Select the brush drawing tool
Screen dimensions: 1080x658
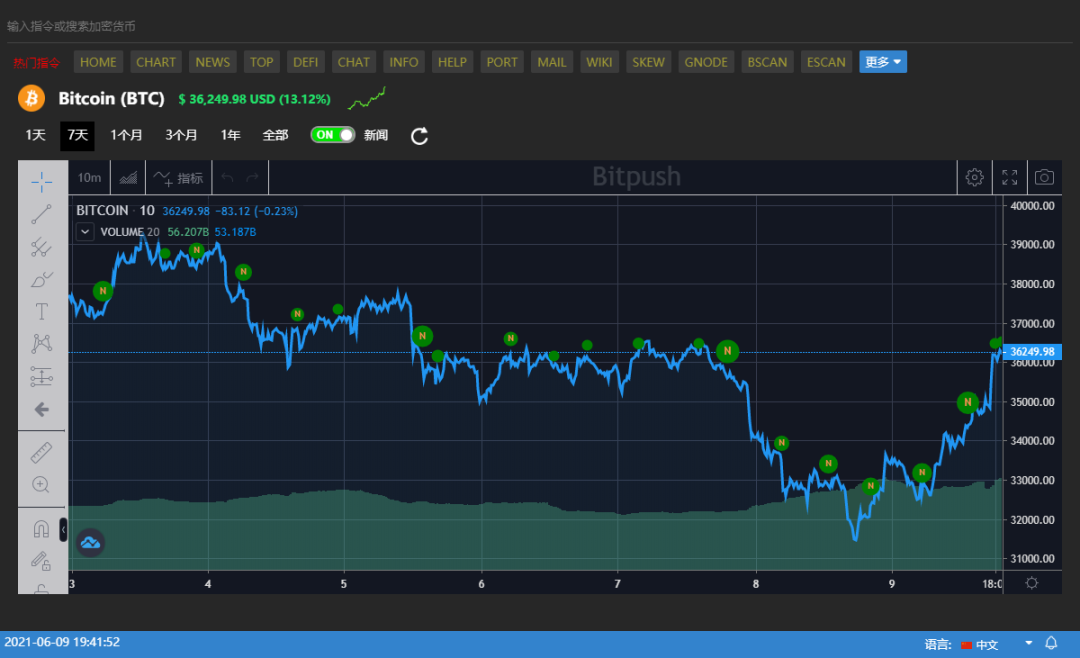[x=41, y=279]
